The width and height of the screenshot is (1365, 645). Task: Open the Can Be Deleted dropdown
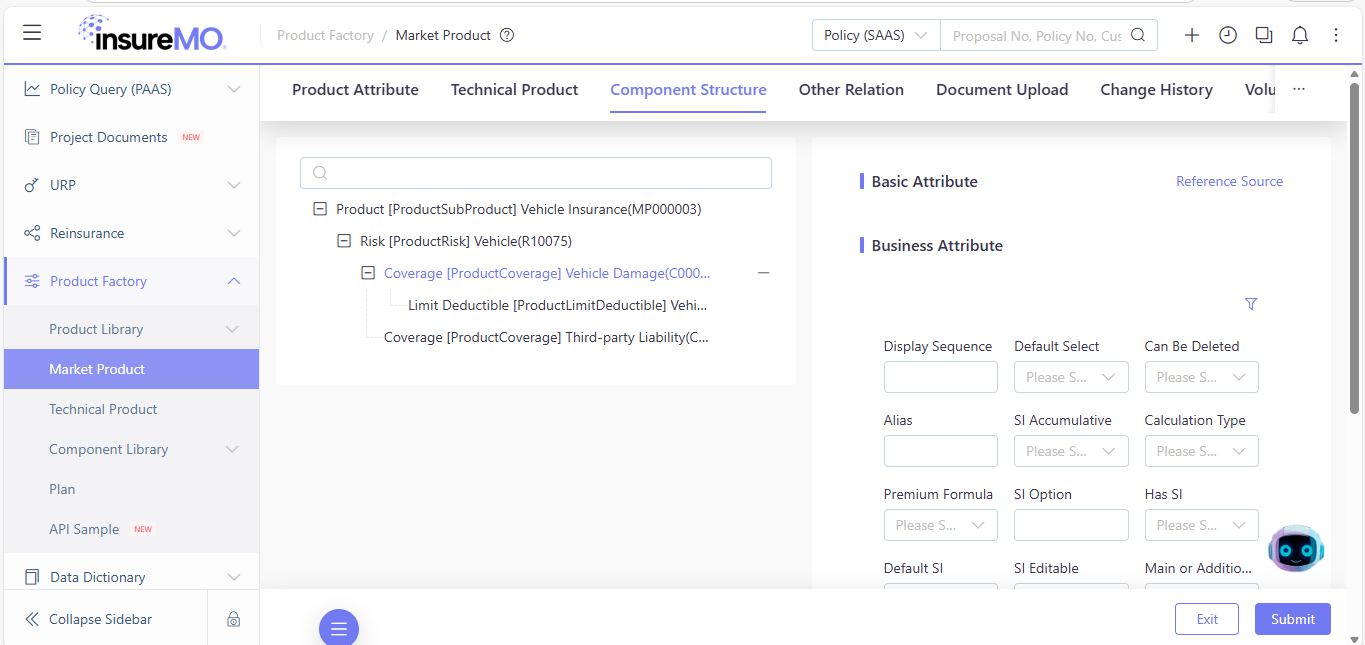[1201, 377]
